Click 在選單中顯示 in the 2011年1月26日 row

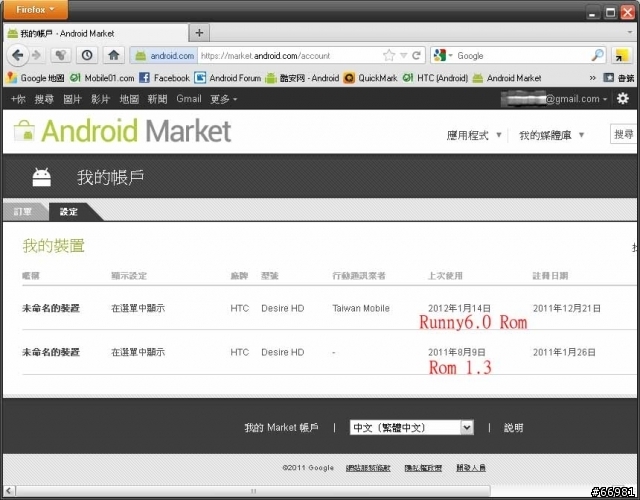click(138, 352)
